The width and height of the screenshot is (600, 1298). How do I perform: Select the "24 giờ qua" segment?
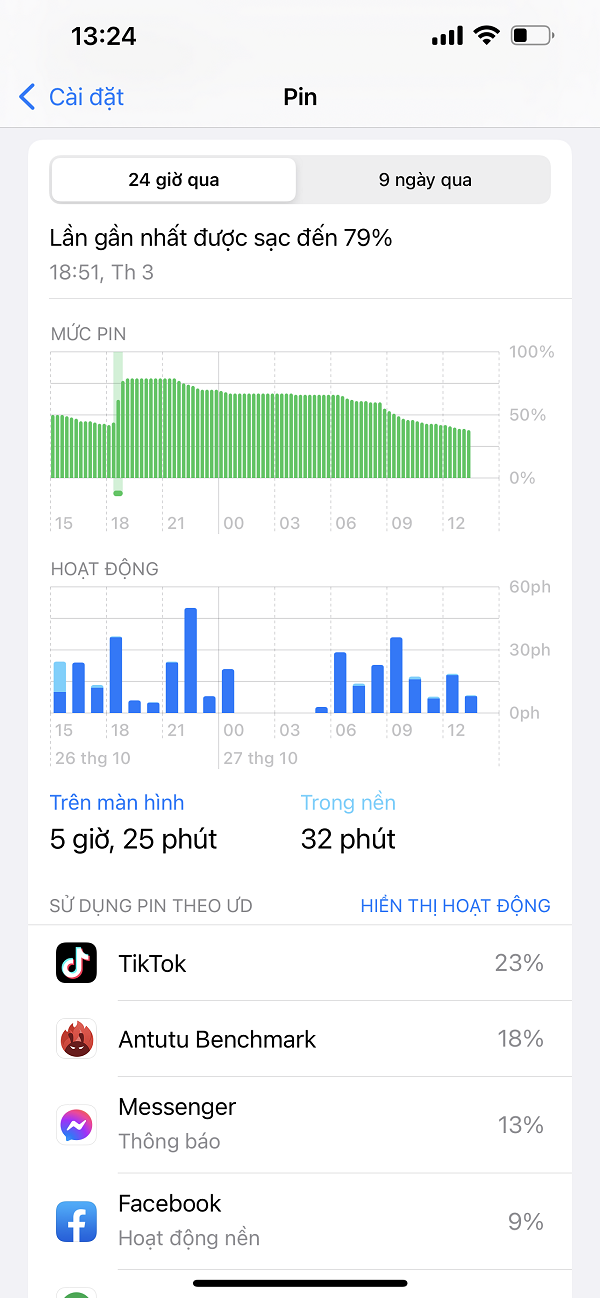click(x=174, y=180)
